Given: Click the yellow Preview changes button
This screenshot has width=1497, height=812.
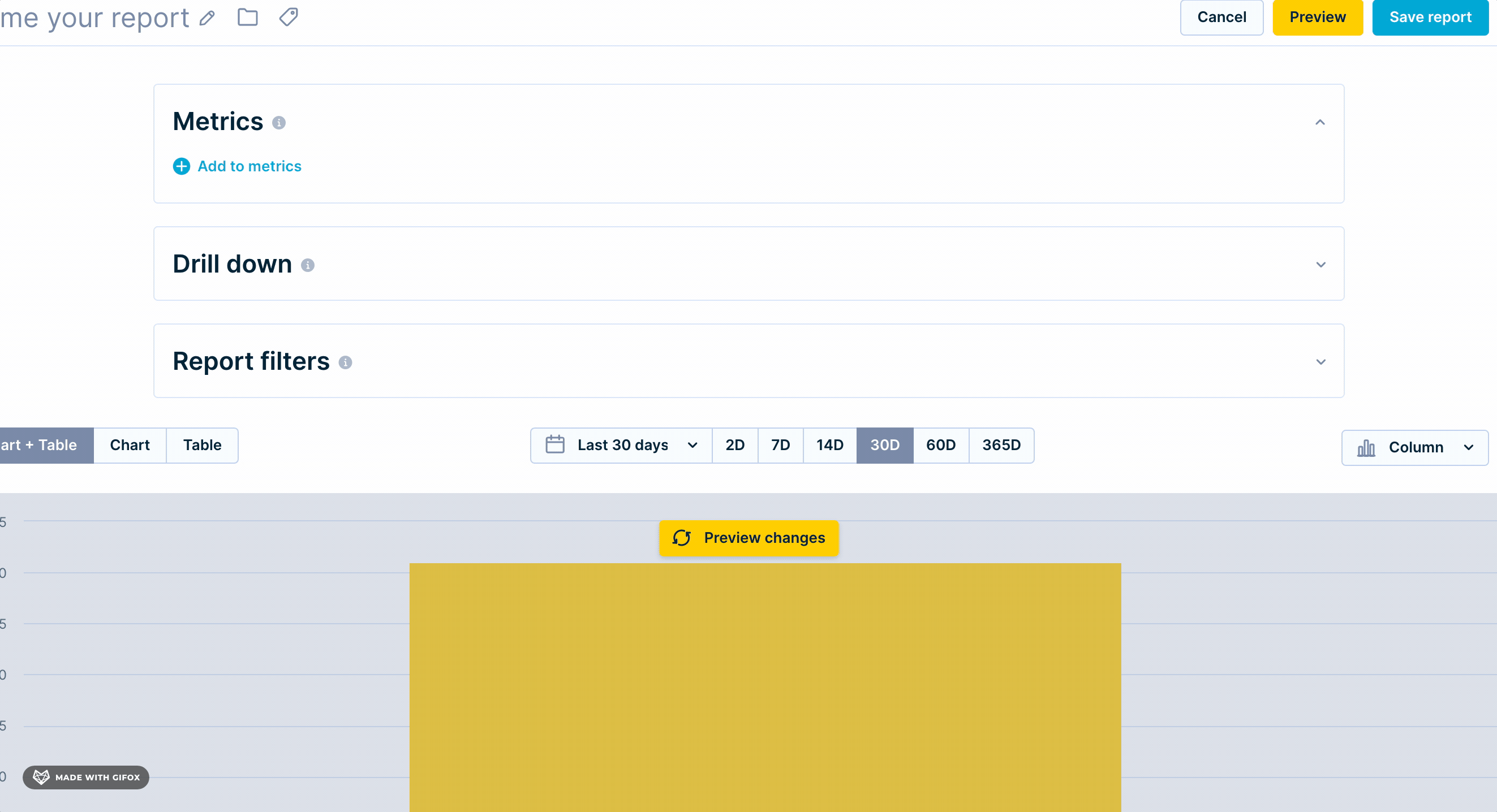Looking at the screenshot, I should (x=748, y=538).
